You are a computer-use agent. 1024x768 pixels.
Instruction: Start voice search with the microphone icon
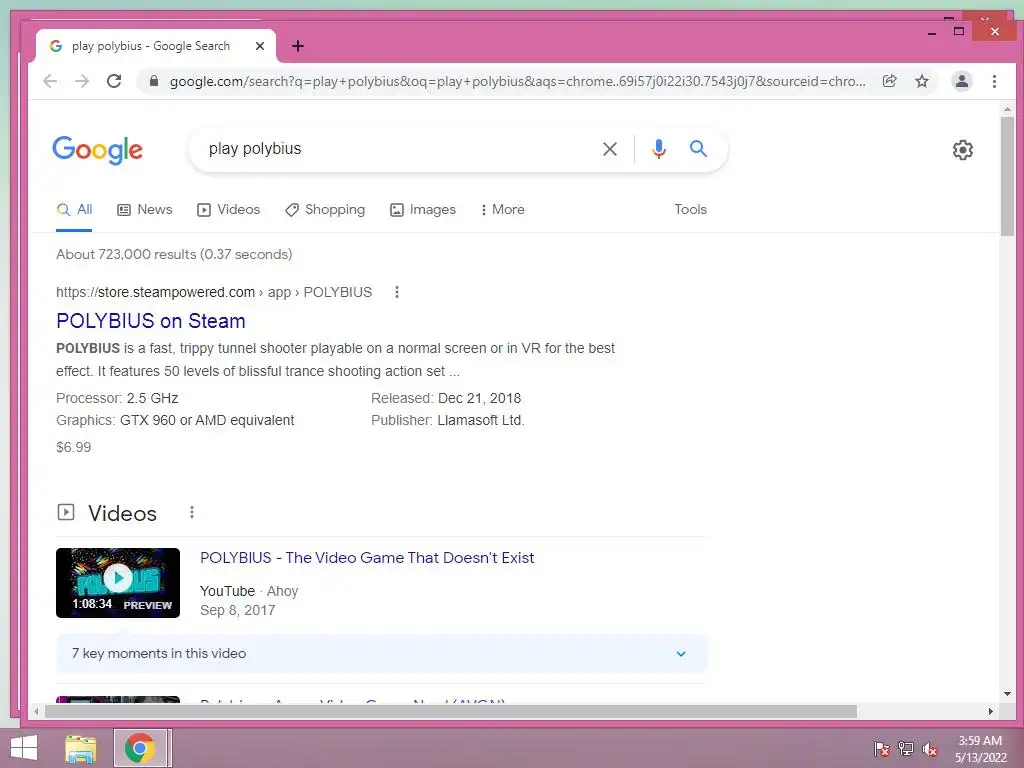point(658,149)
